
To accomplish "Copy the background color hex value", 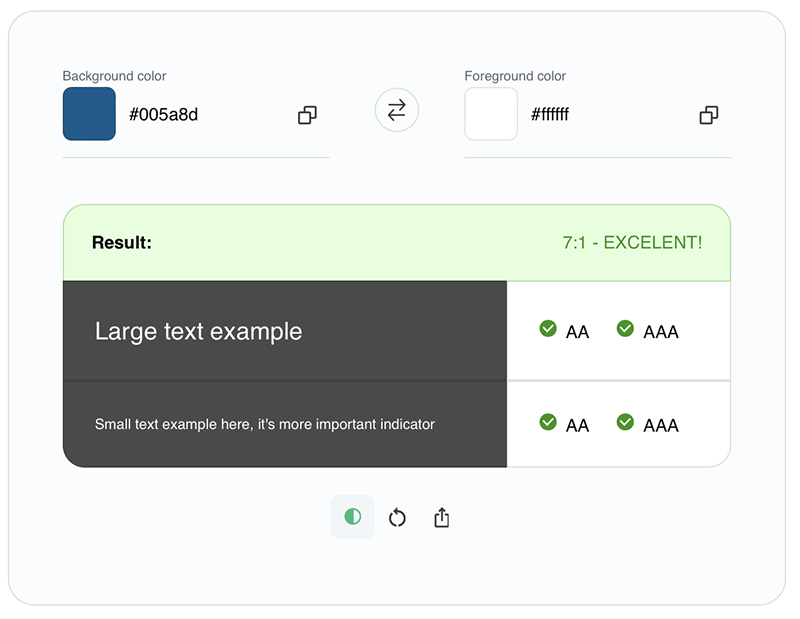I will [x=307, y=115].
